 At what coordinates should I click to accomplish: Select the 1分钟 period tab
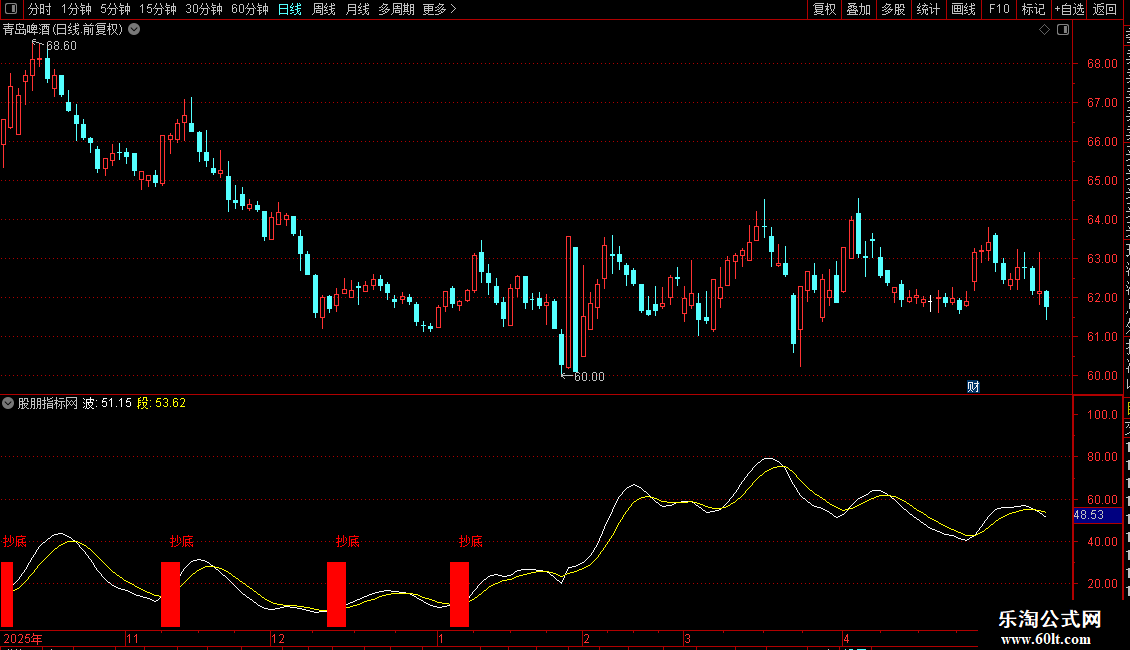tap(76, 9)
